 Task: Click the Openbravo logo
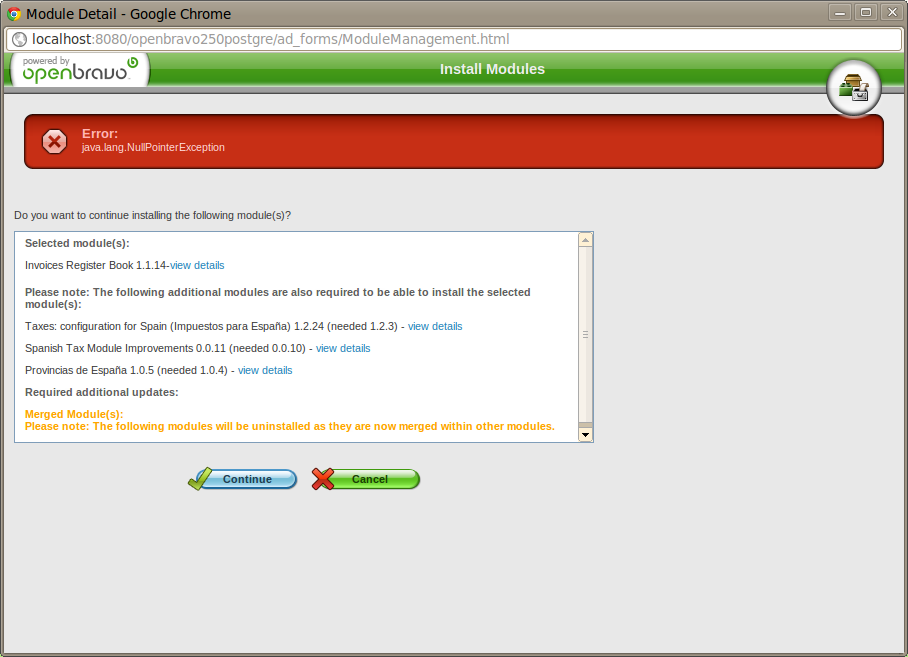pyautogui.click(x=80, y=69)
